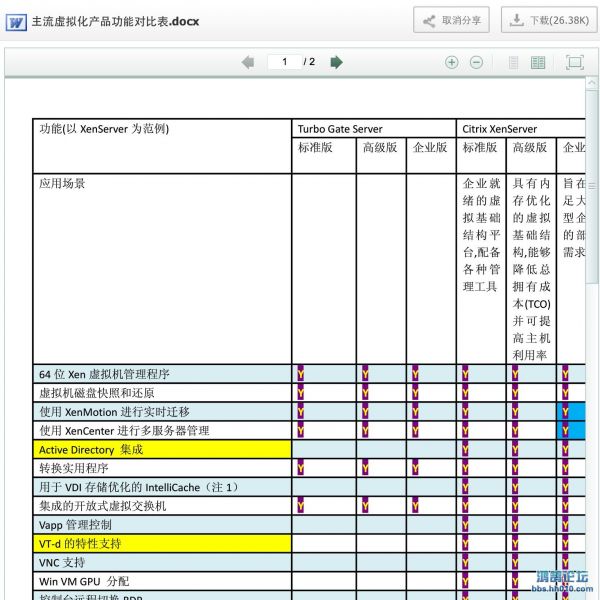600x600 pixels.
Task: Click the row 使用 XenMotion 进行实时迁移
Action: (162, 412)
